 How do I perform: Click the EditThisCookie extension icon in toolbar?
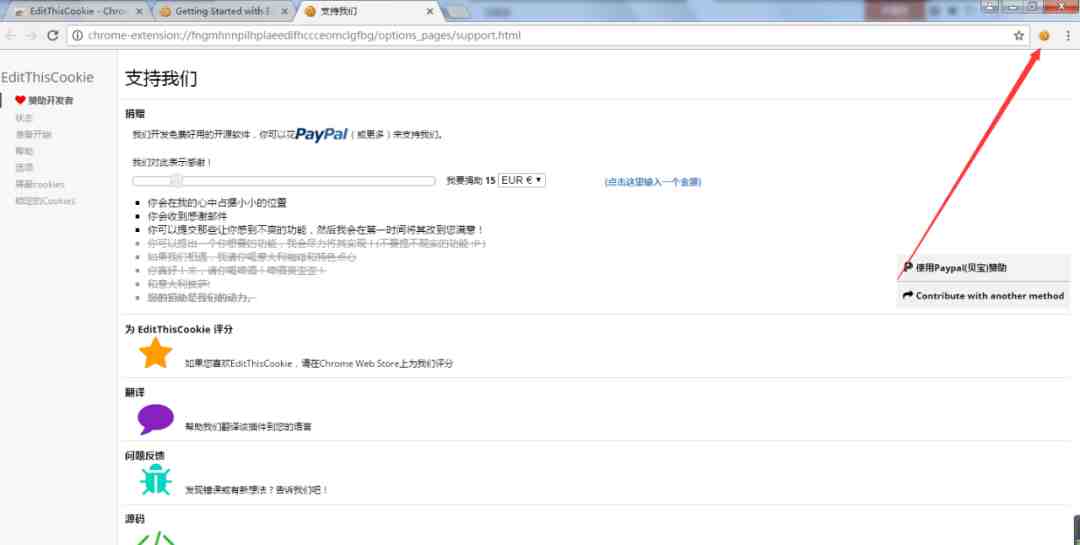click(1044, 36)
